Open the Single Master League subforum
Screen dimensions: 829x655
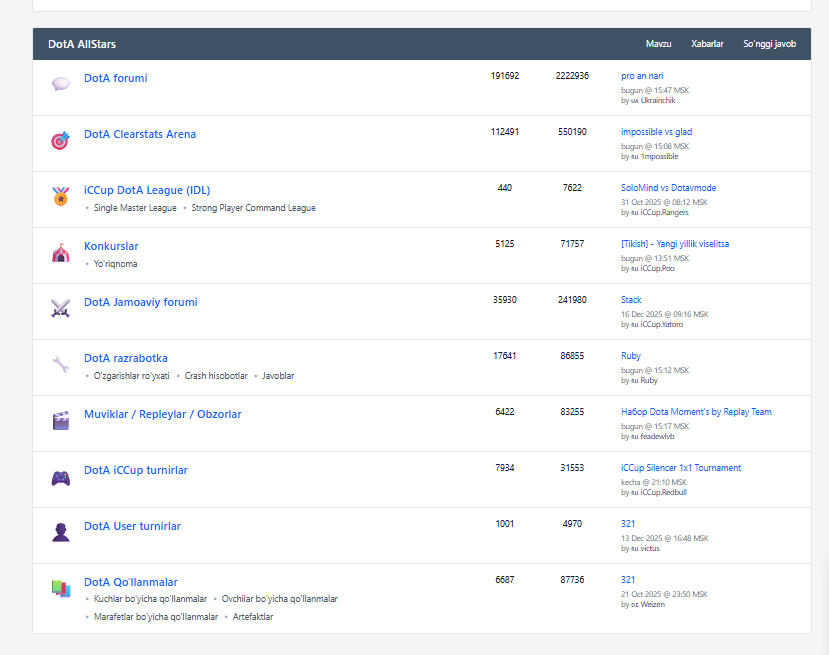point(135,208)
